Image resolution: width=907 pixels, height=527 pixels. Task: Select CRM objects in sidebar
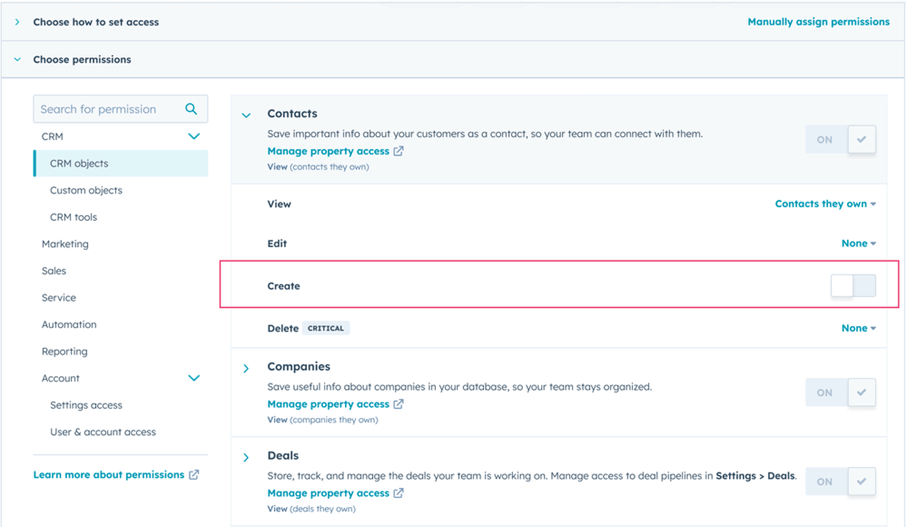click(x=121, y=163)
